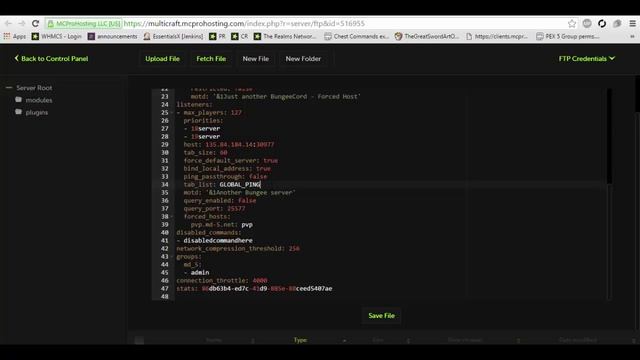Open TheGreatSwordArtOnline bookmark
Viewport: 640px width, 360px height.
427,36
